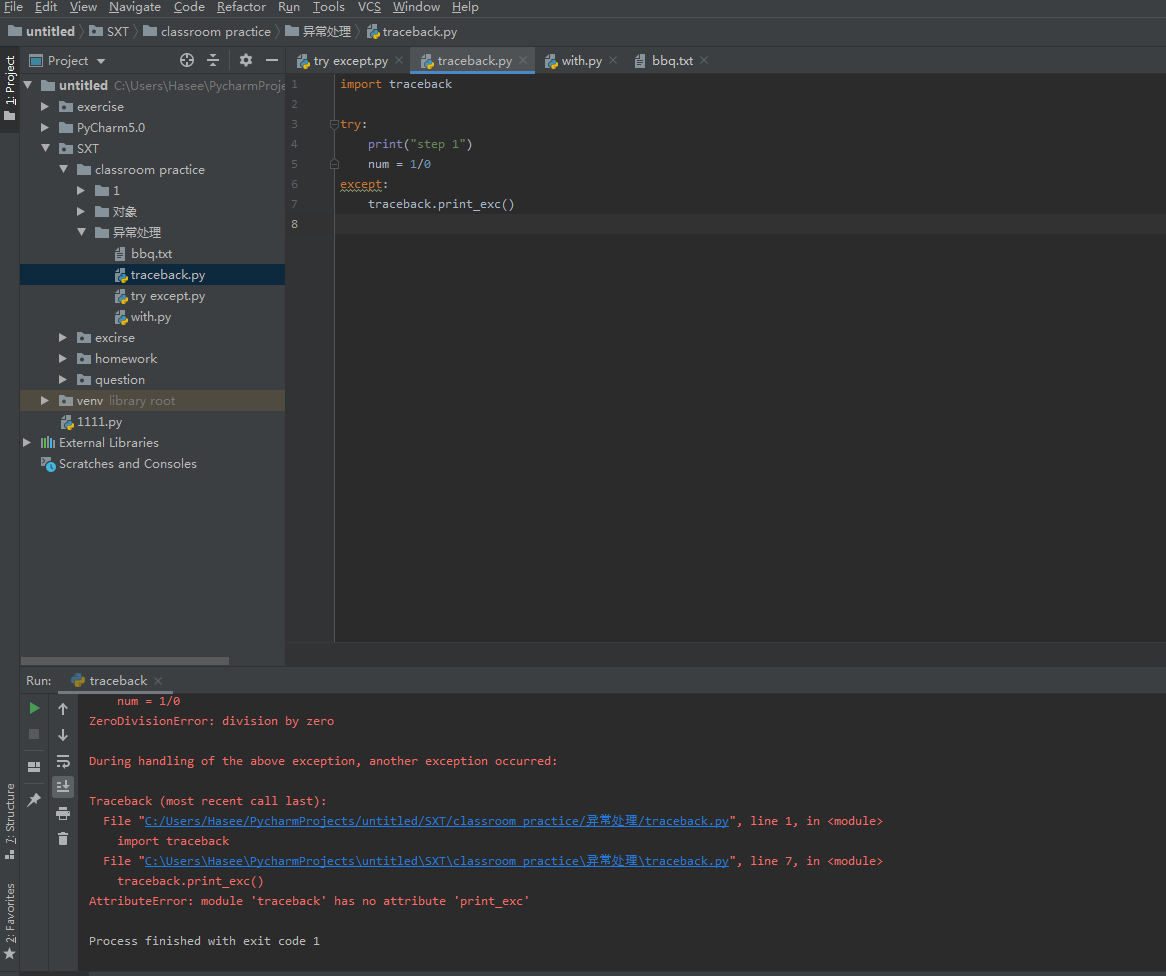
Task: Switch to the bbq.txt tab
Action: 671,61
